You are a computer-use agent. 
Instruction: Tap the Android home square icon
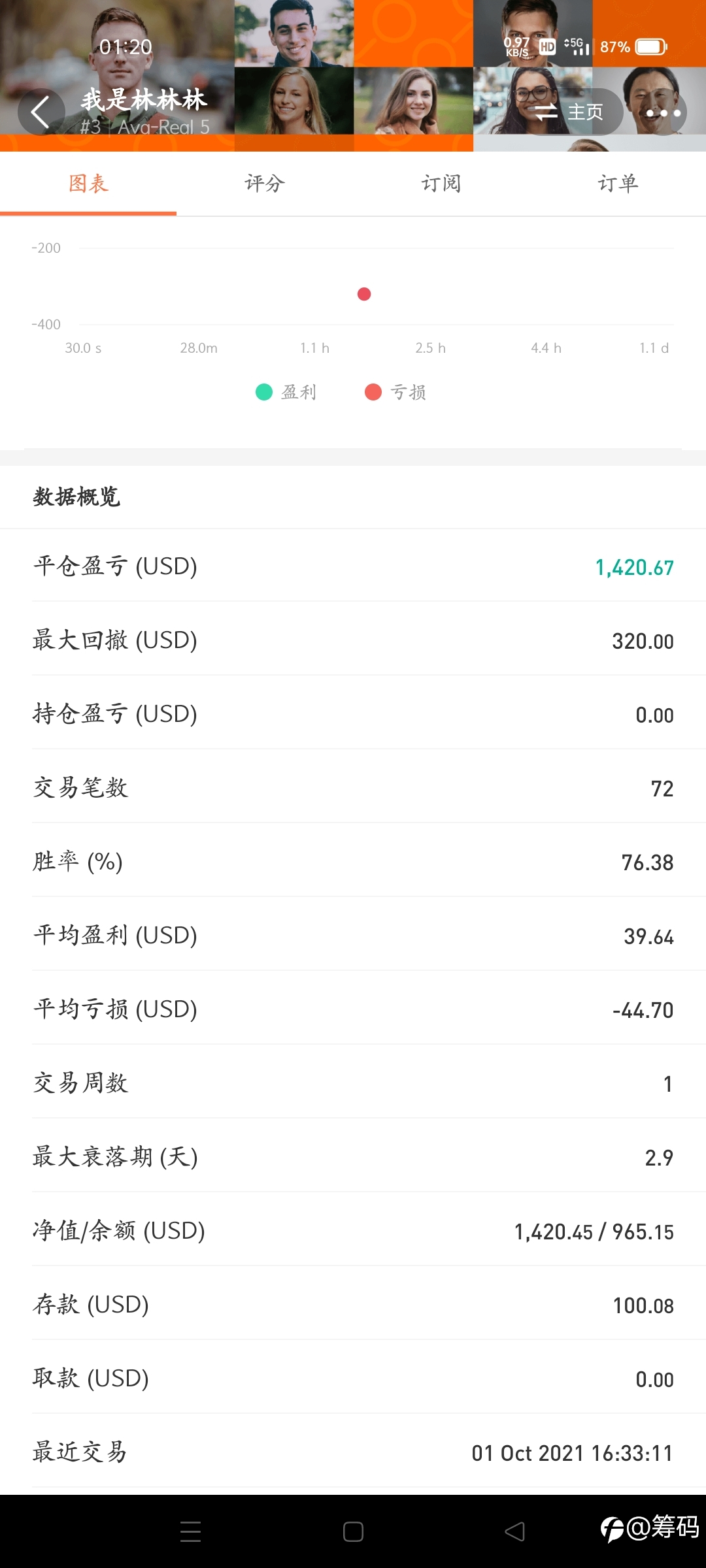(353, 1531)
